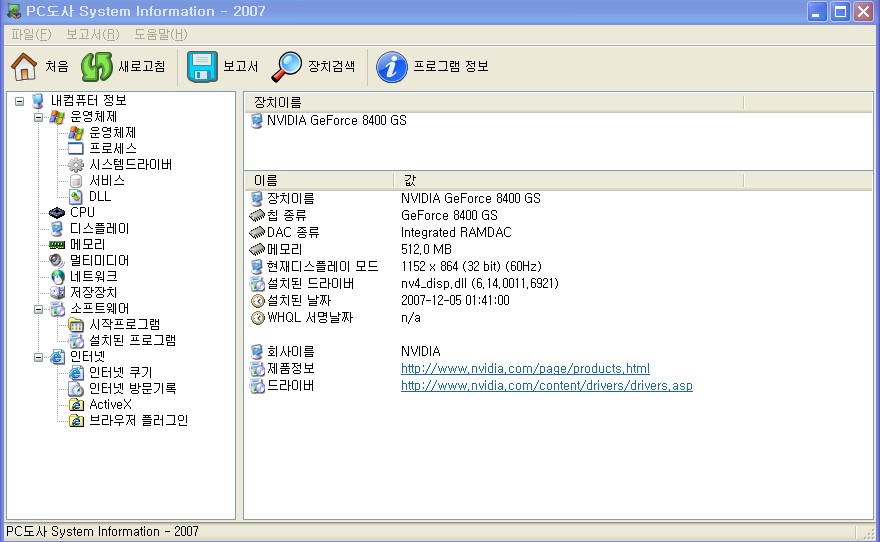Click the 512.0 MB memory value
The width and height of the screenshot is (880, 542).
coord(426,250)
